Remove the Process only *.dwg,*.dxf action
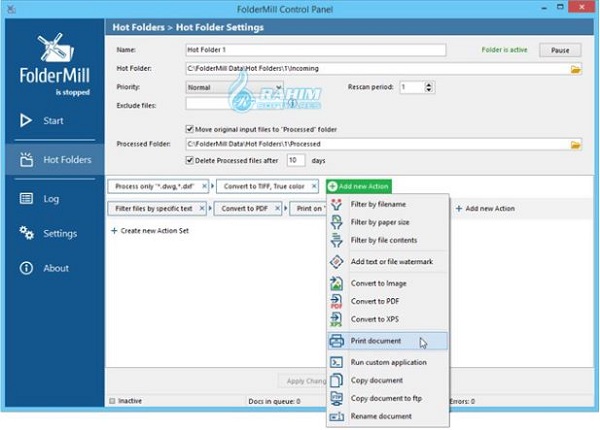 pos(204,186)
